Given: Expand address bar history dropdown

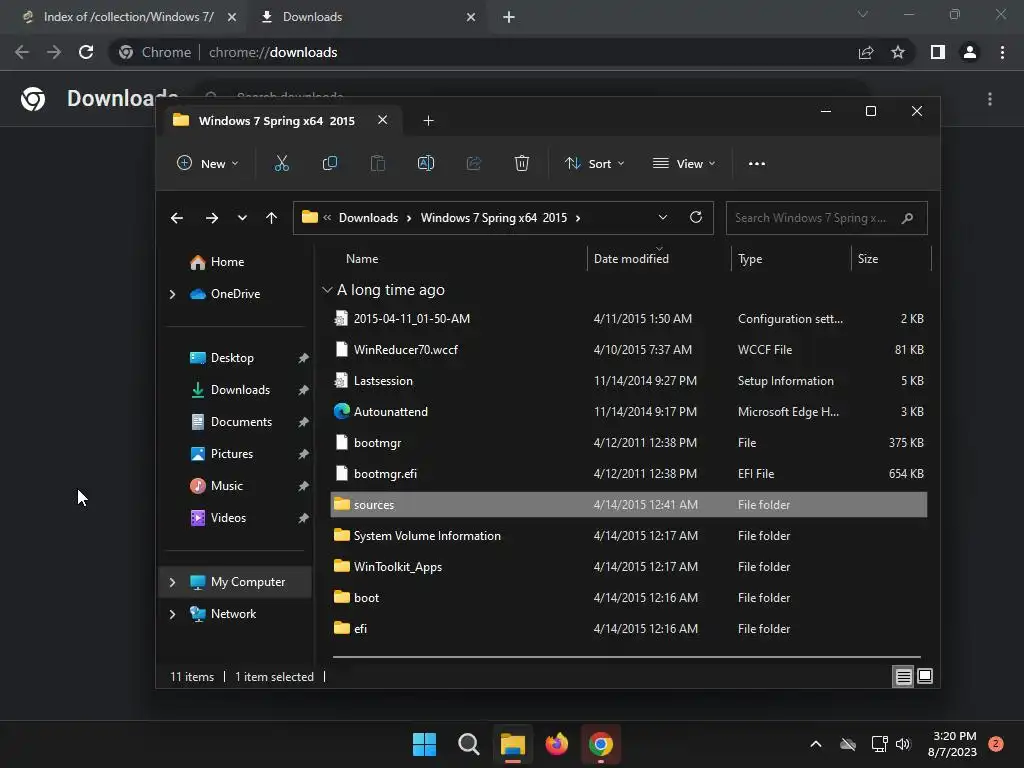Looking at the screenshot, I should (663, 217).
